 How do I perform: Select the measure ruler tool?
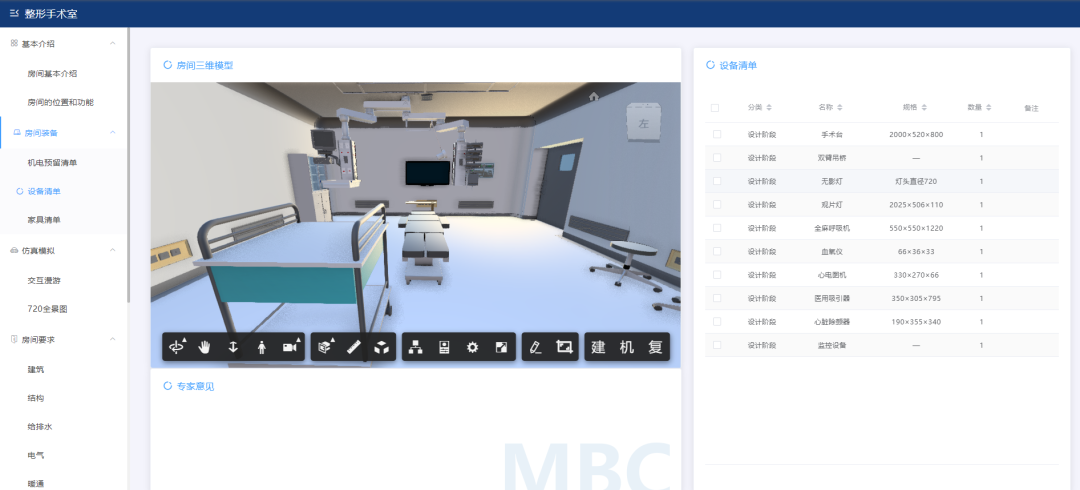coord(353,347)
